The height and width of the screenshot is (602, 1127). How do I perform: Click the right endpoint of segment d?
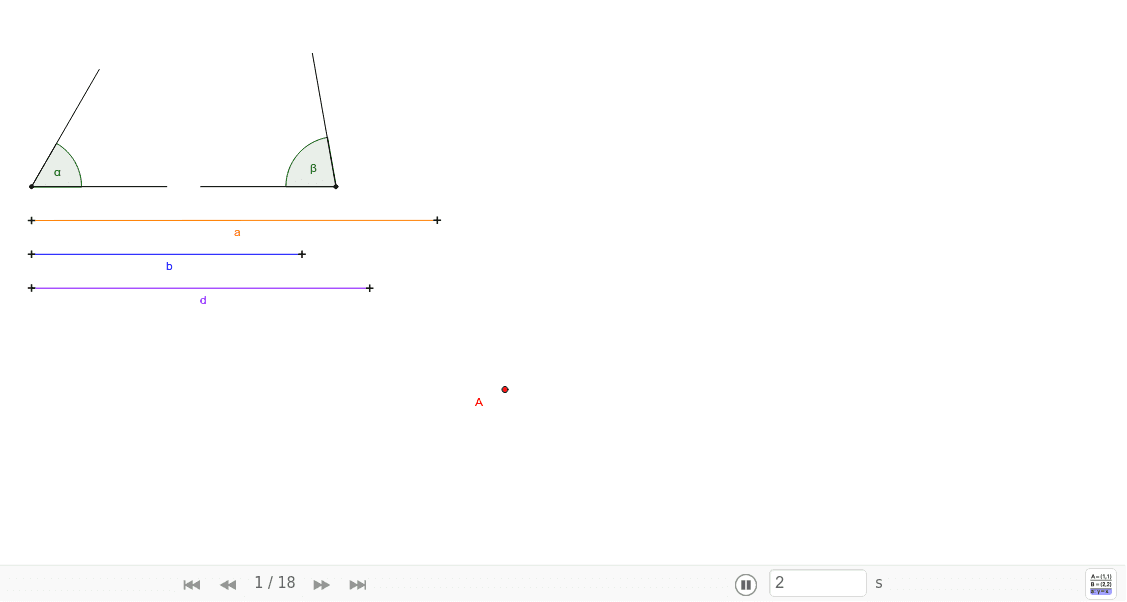coord(369,288)
